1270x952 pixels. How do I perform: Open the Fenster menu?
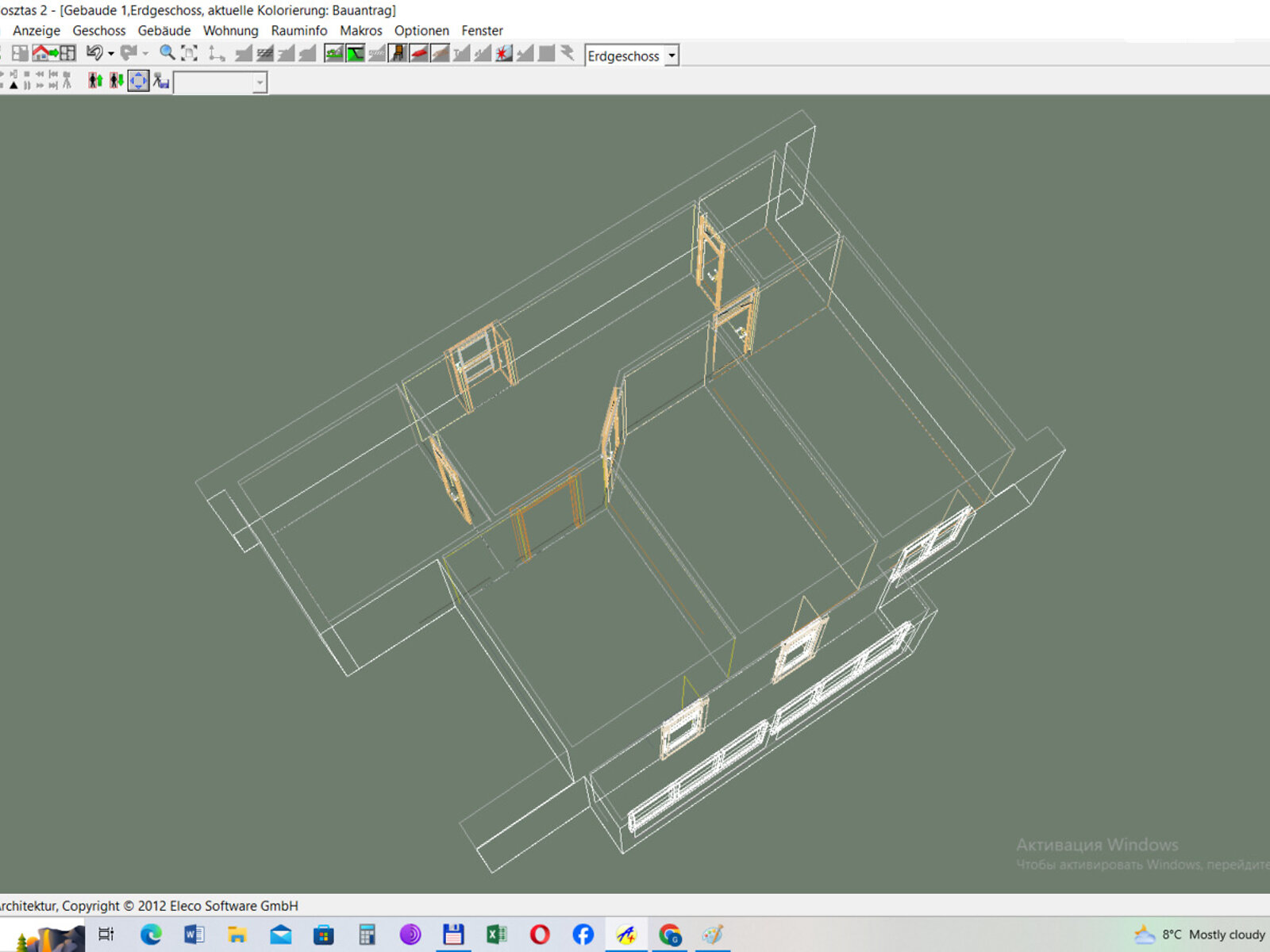(x=483, y=30)
